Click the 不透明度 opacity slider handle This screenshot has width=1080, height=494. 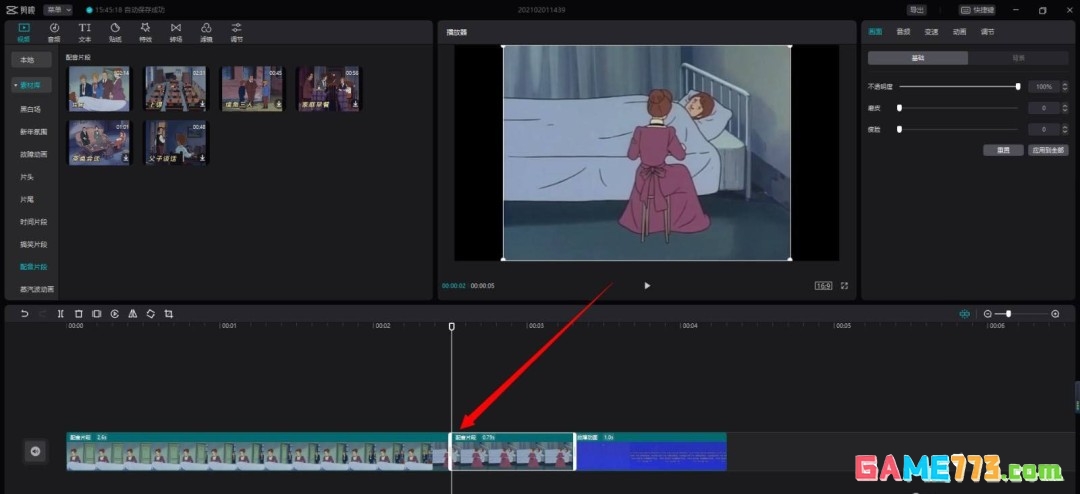coord(1018,86)
